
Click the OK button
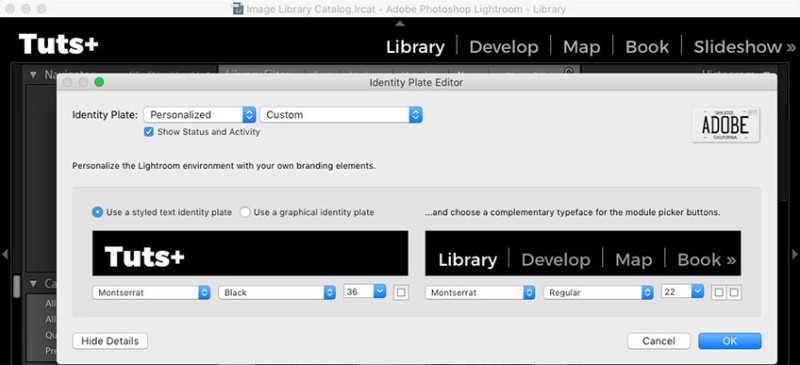click(730, 341)
